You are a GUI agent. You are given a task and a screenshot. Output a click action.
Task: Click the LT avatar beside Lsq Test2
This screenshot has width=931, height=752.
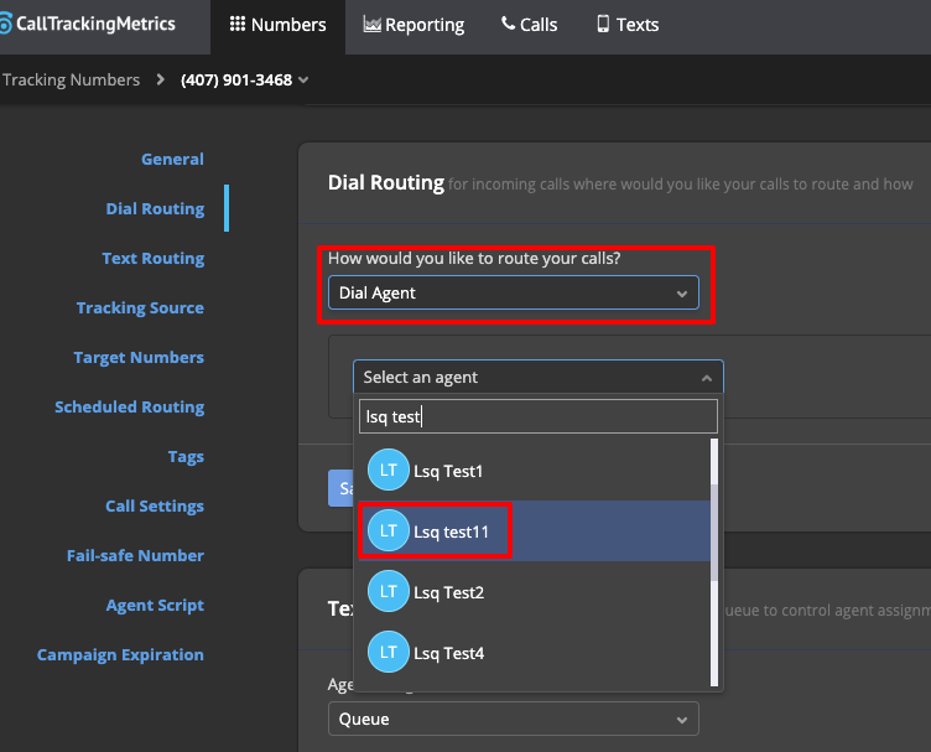click(388, 592)
